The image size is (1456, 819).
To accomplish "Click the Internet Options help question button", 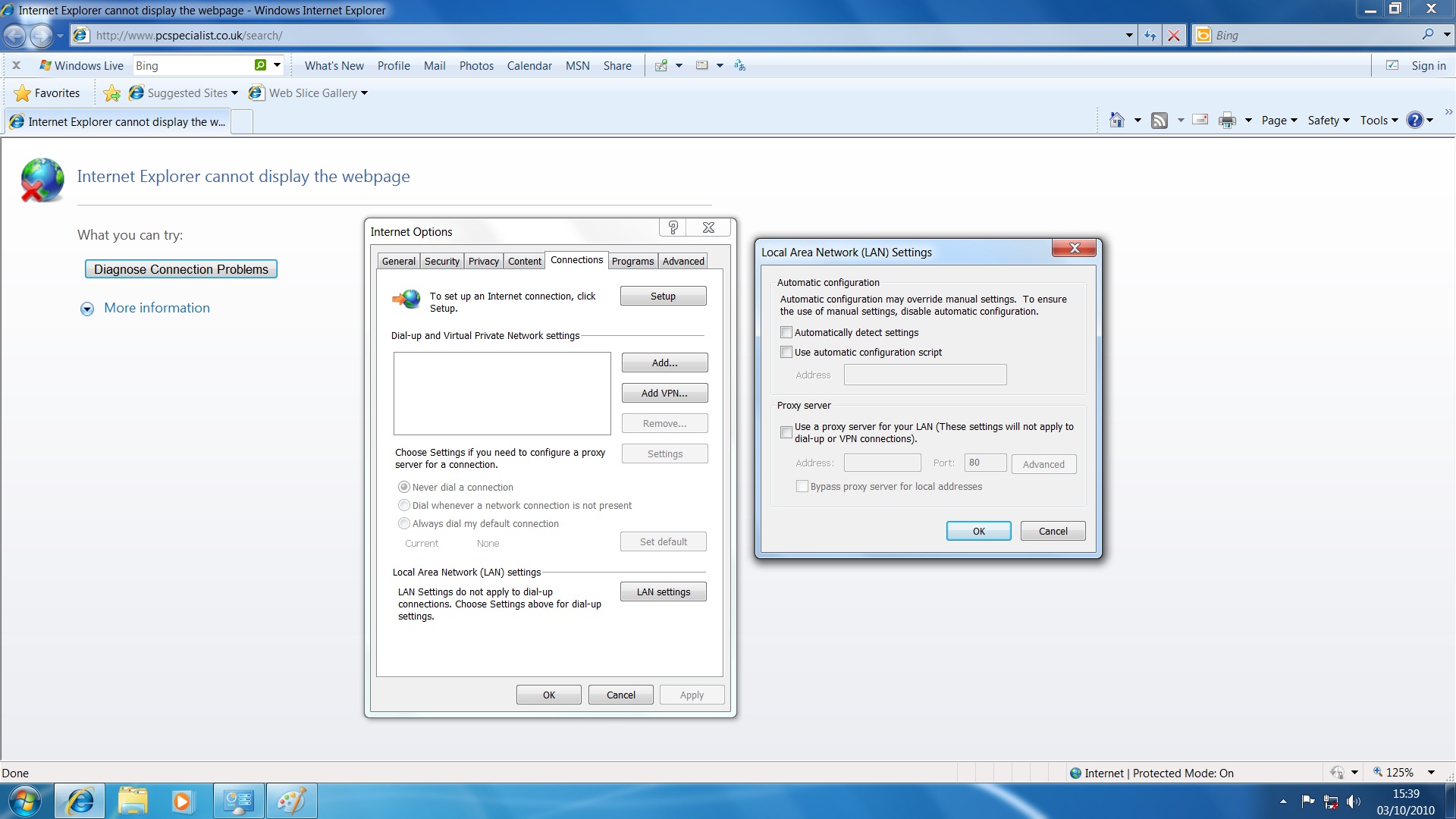I will coord(673,227).
